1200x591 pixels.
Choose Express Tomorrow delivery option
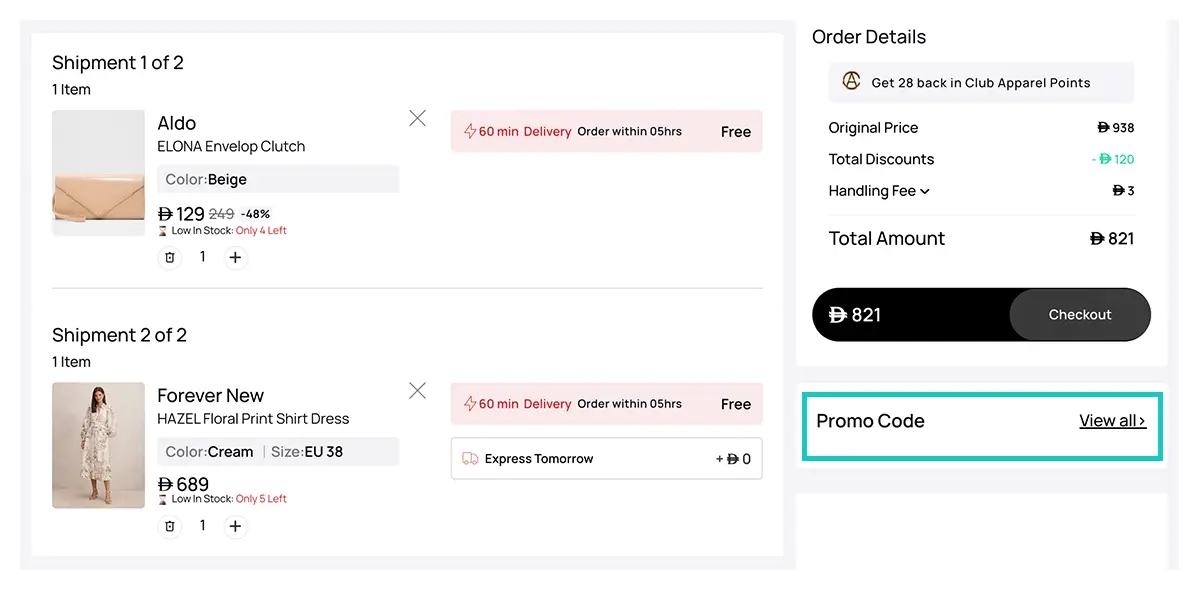[606, 459]
